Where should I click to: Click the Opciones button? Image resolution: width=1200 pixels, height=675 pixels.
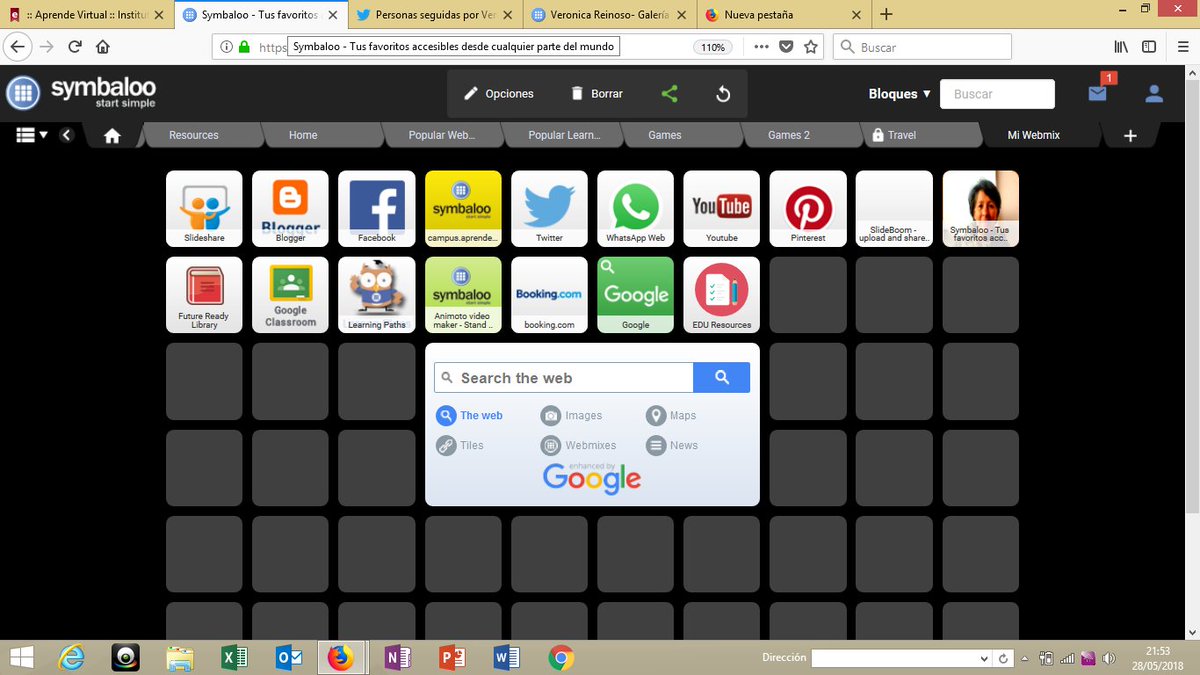click(x=499, y=94)
